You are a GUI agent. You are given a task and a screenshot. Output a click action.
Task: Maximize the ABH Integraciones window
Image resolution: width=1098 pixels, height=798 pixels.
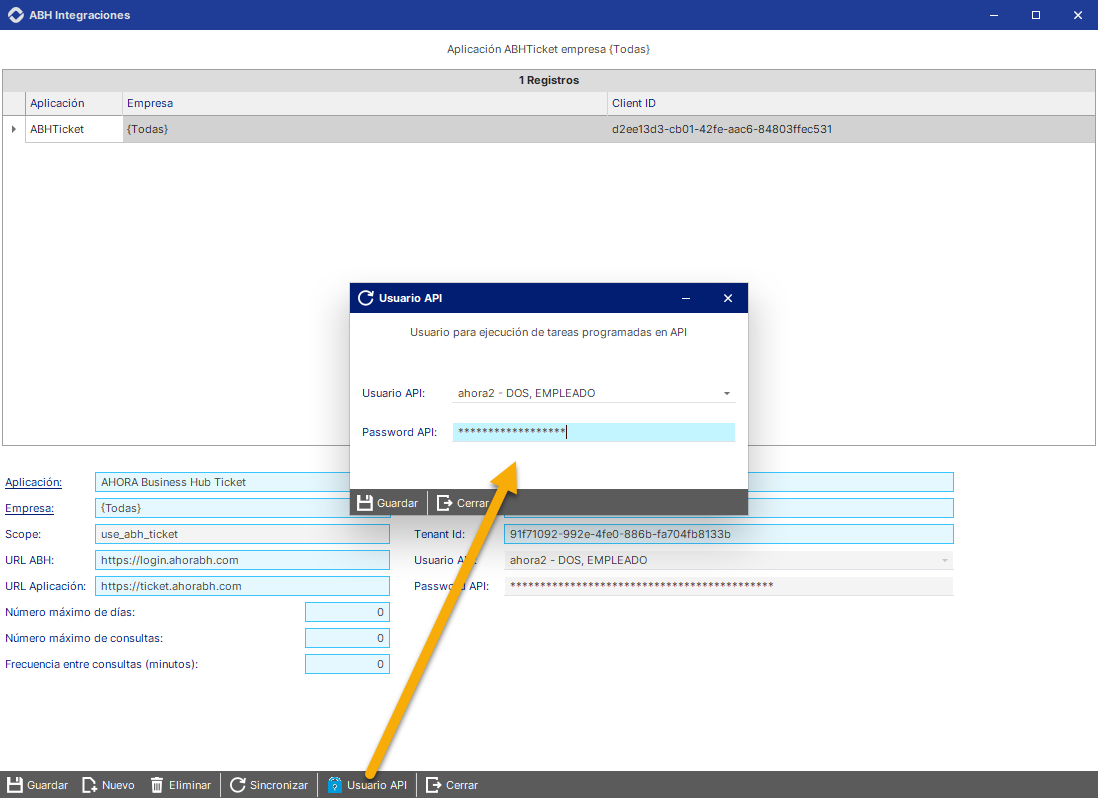(1036, 15)
